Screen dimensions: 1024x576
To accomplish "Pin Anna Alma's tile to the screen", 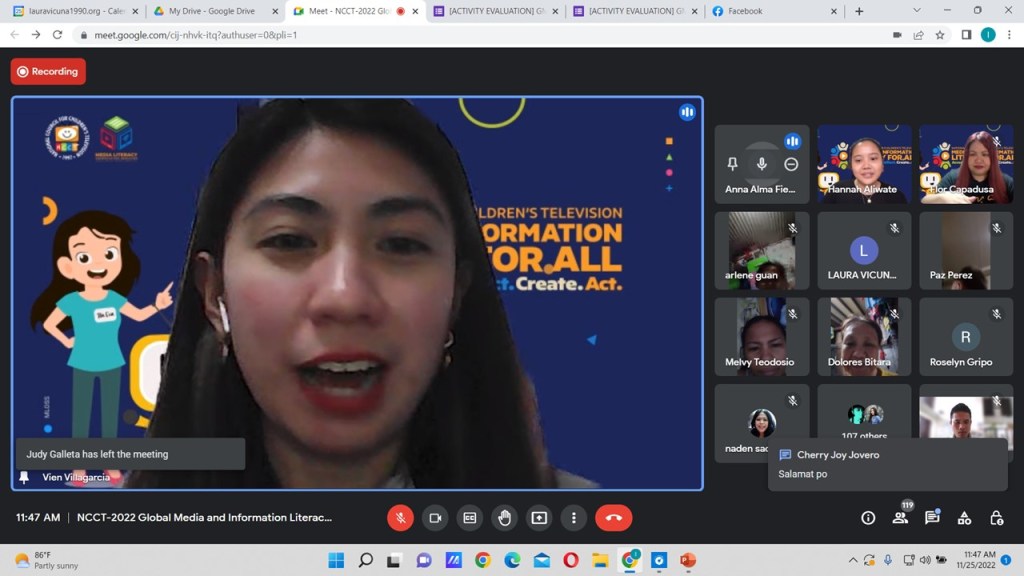I will click(732, 164).
